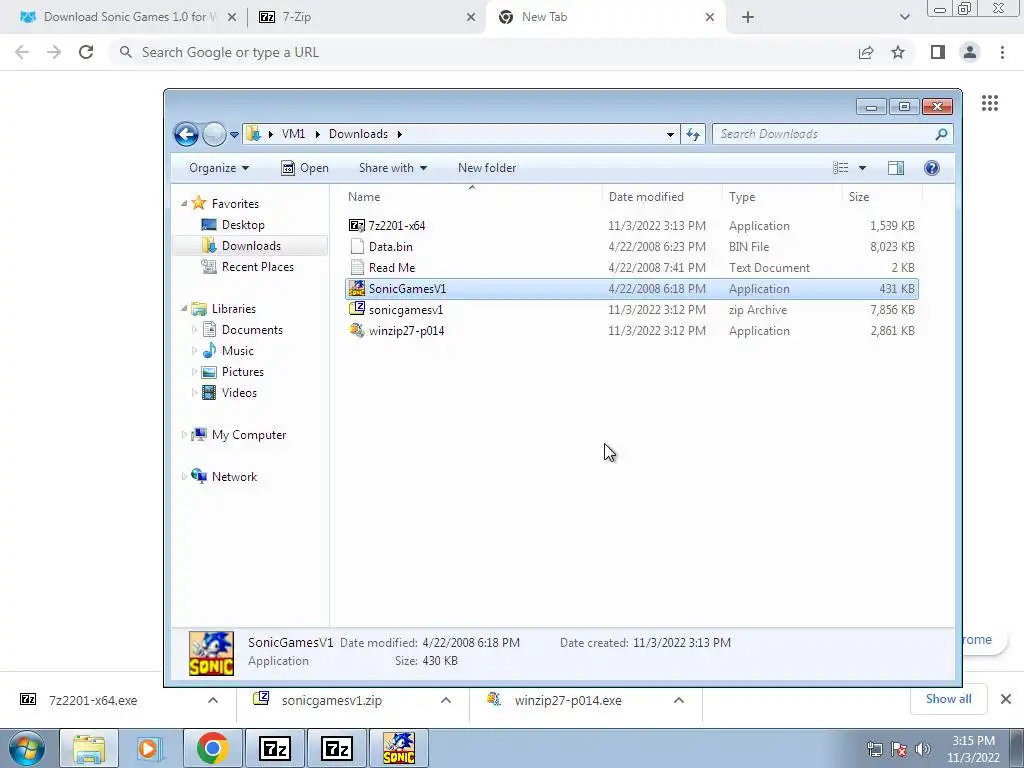Select Downloads in navigation pane
Image resolution: width=1024 pixels, height=768 pixels.
[x=251, y=246]
